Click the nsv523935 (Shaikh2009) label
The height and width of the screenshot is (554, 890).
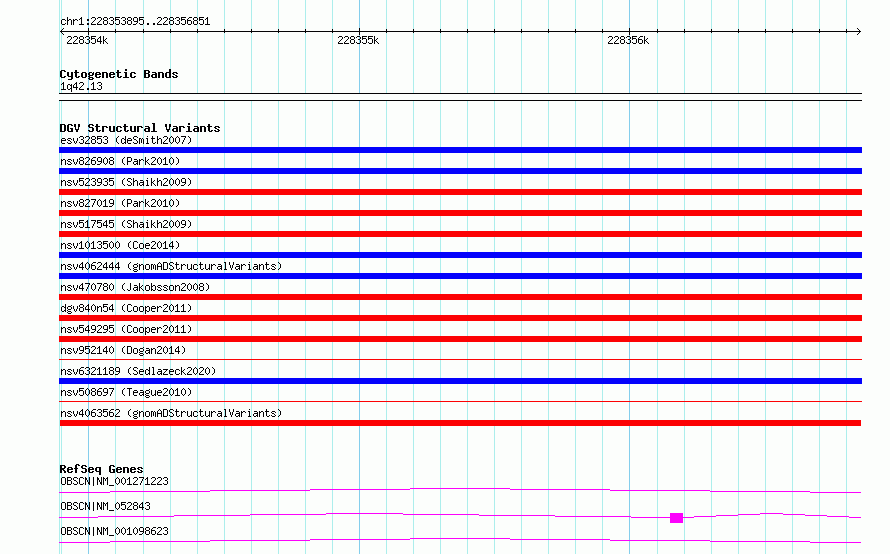(126, 182)
